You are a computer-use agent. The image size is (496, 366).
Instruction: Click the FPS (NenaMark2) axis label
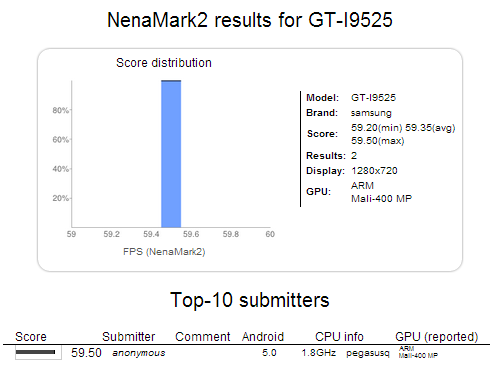coord(164,251)
